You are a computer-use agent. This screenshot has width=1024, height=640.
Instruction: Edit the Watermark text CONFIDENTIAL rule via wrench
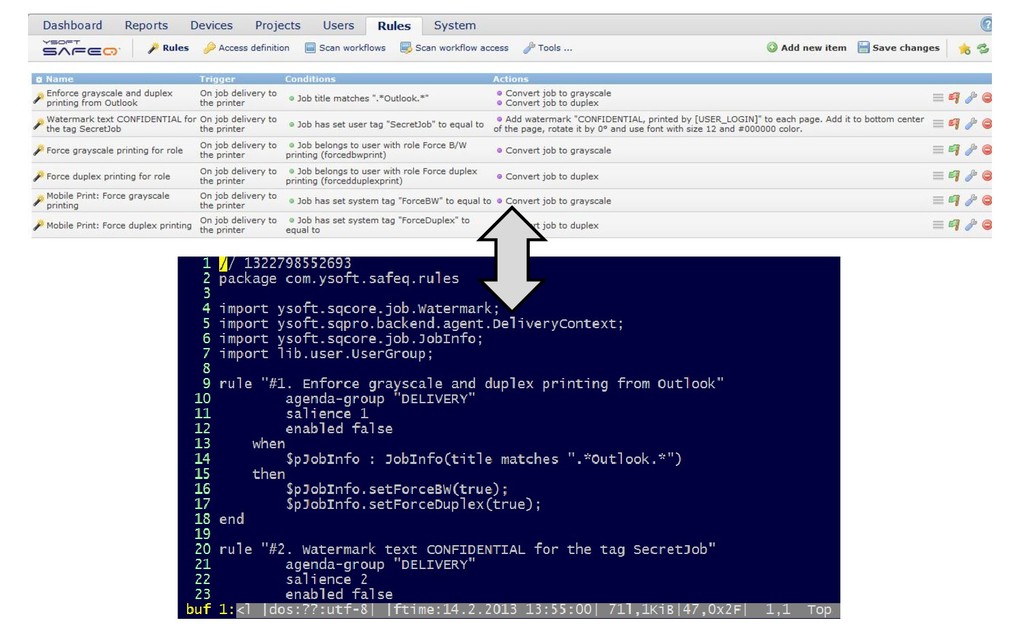[x=970, y=124]
